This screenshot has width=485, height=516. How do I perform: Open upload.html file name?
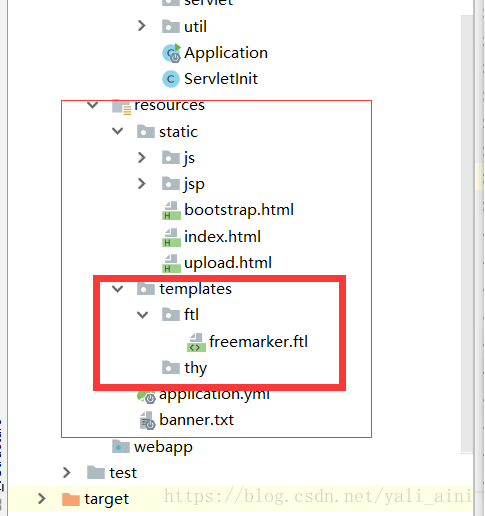point(228,263)
